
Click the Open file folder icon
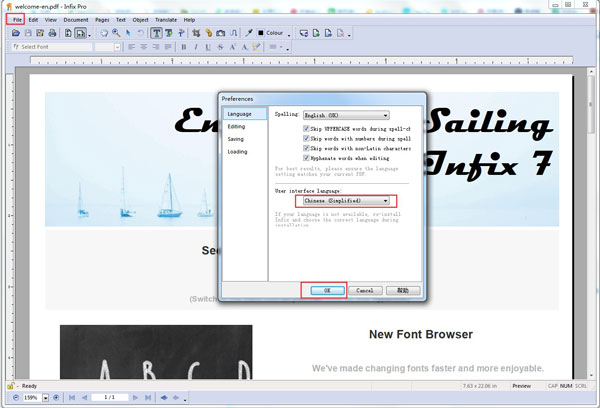pos(16,33)
